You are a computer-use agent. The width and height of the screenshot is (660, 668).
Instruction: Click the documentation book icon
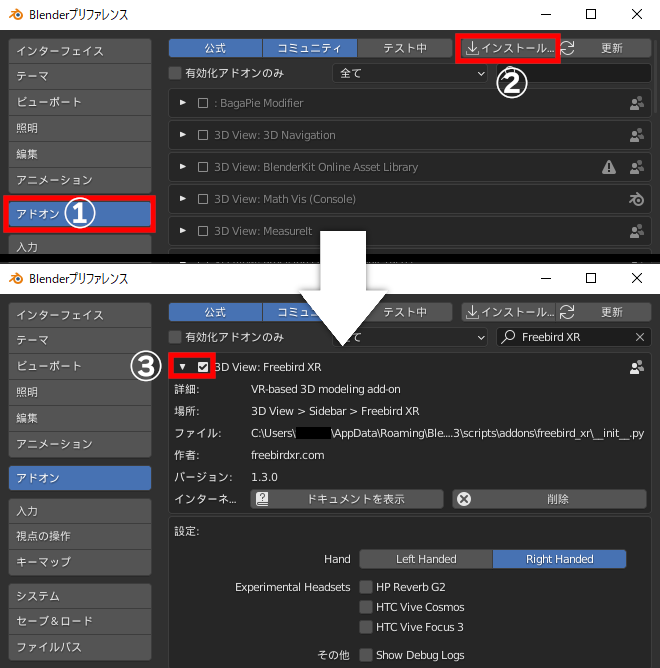pyautogui.click(x=262, y=499)
